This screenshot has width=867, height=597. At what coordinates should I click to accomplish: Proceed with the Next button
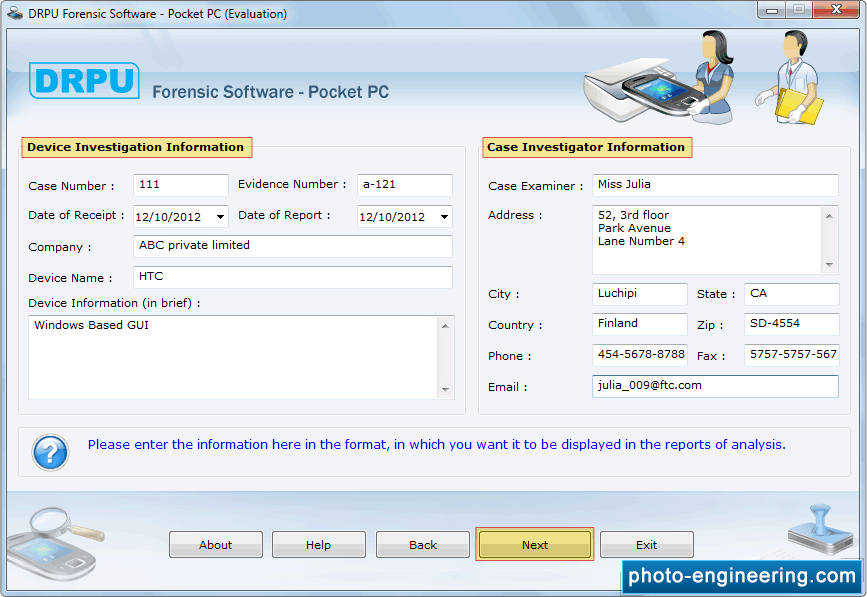(535, 545)
